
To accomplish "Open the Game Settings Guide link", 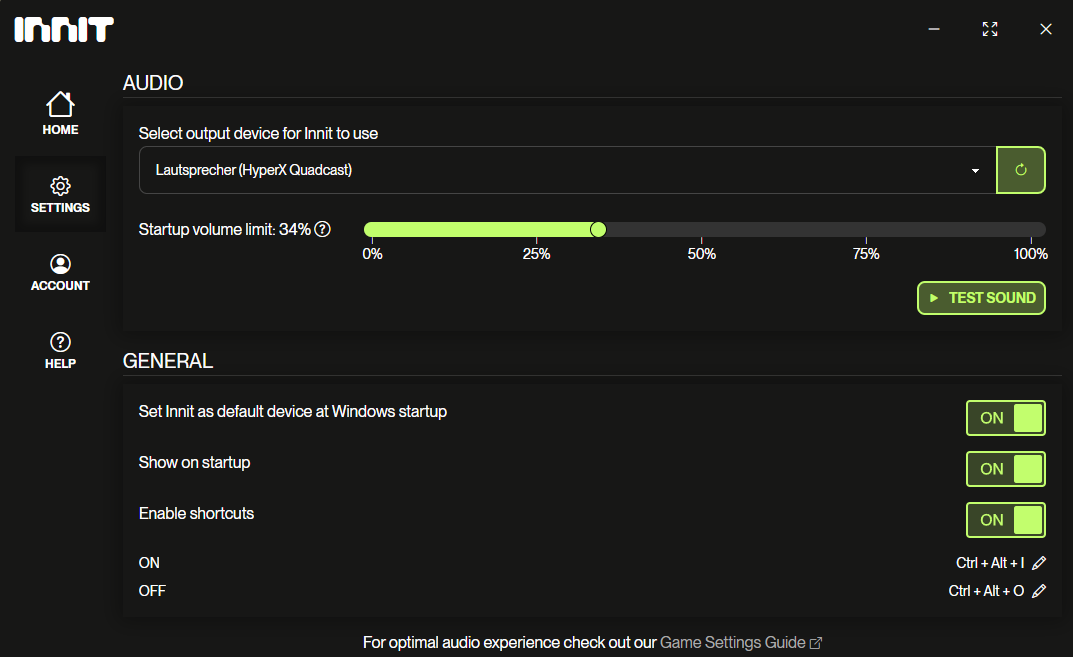I will 740,643.
